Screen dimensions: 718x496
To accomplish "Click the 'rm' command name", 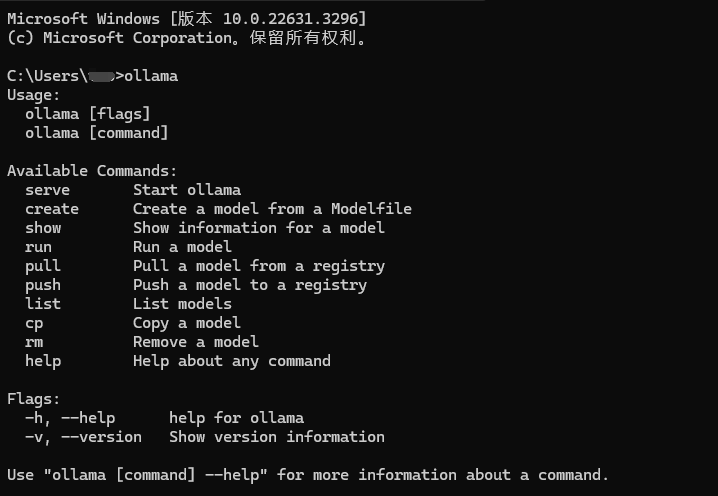I will tap(34, 342).
